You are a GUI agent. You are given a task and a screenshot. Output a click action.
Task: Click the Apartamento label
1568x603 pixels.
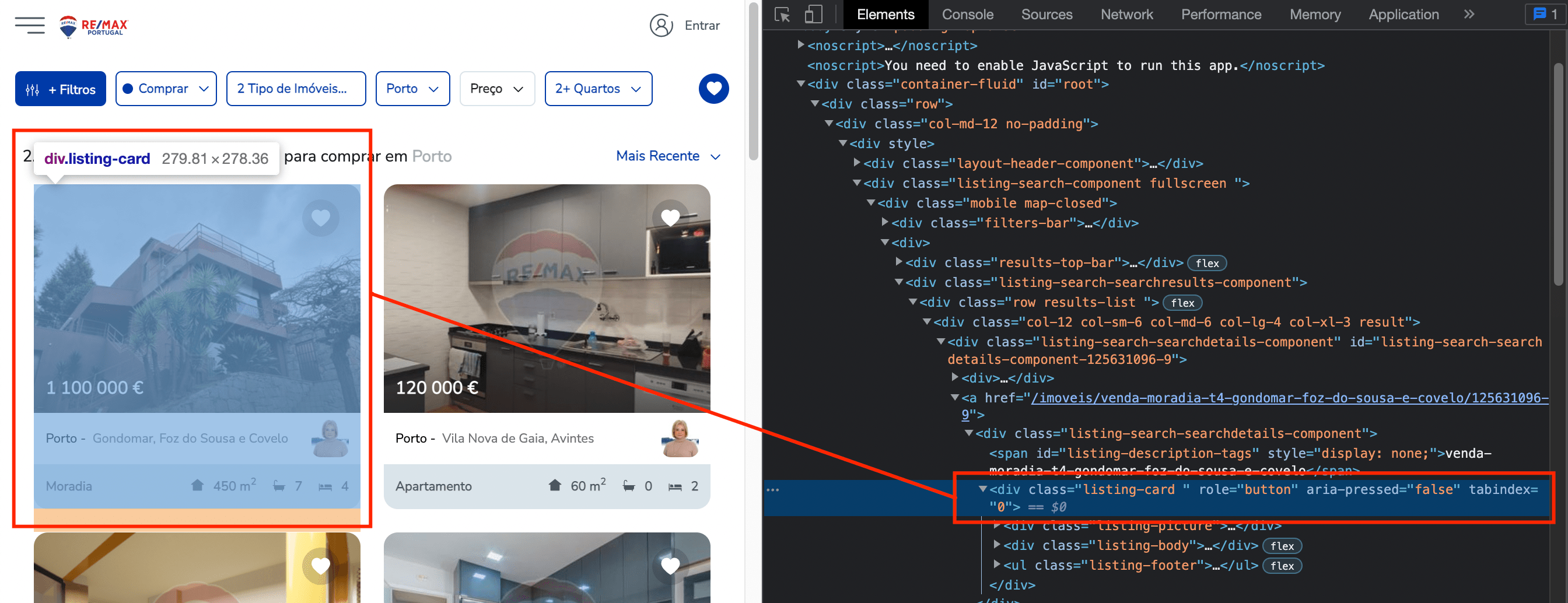pyautogui.click(x=433, y=486)
